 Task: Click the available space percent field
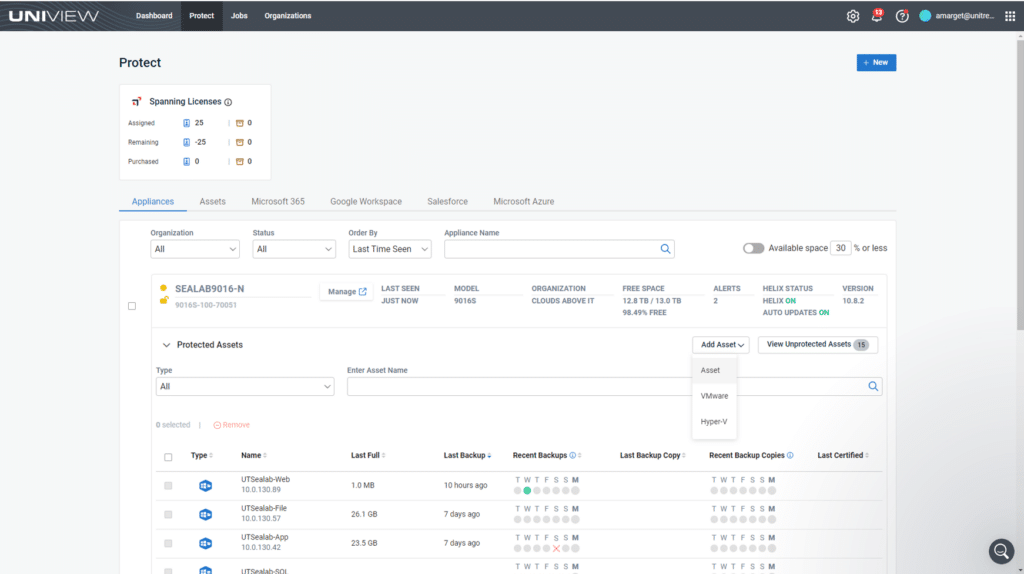(x=840, y=248)
